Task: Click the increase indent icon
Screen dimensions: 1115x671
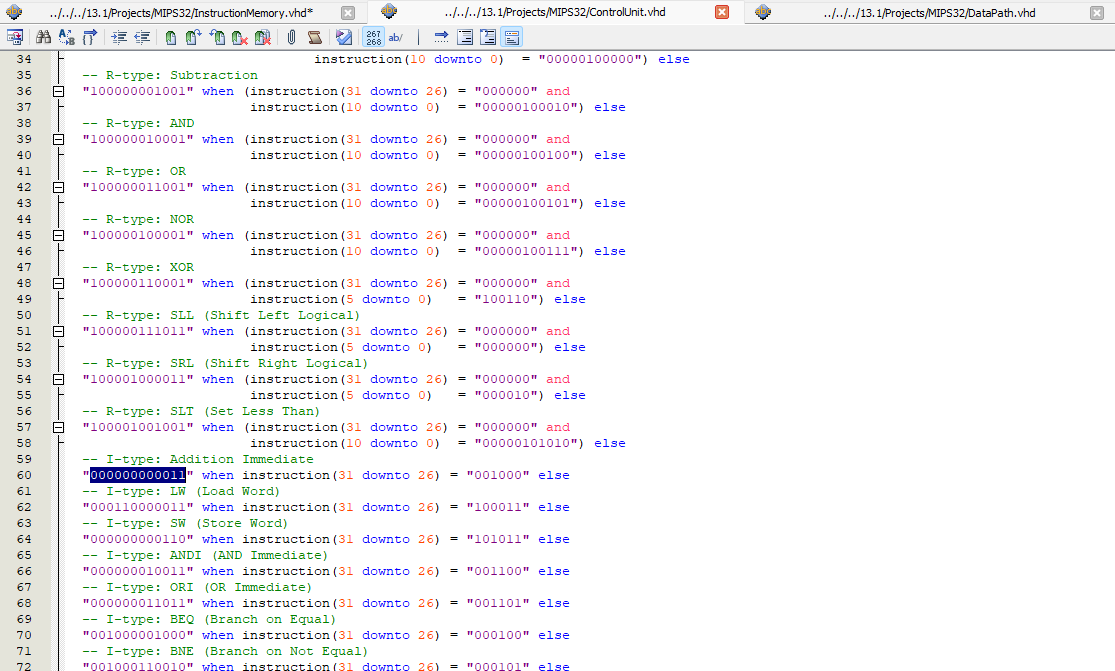Action: tap(119, 37)
